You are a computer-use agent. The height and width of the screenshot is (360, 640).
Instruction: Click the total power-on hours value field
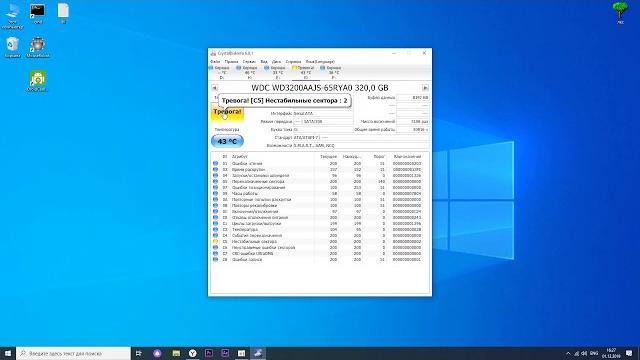point(413,129)
